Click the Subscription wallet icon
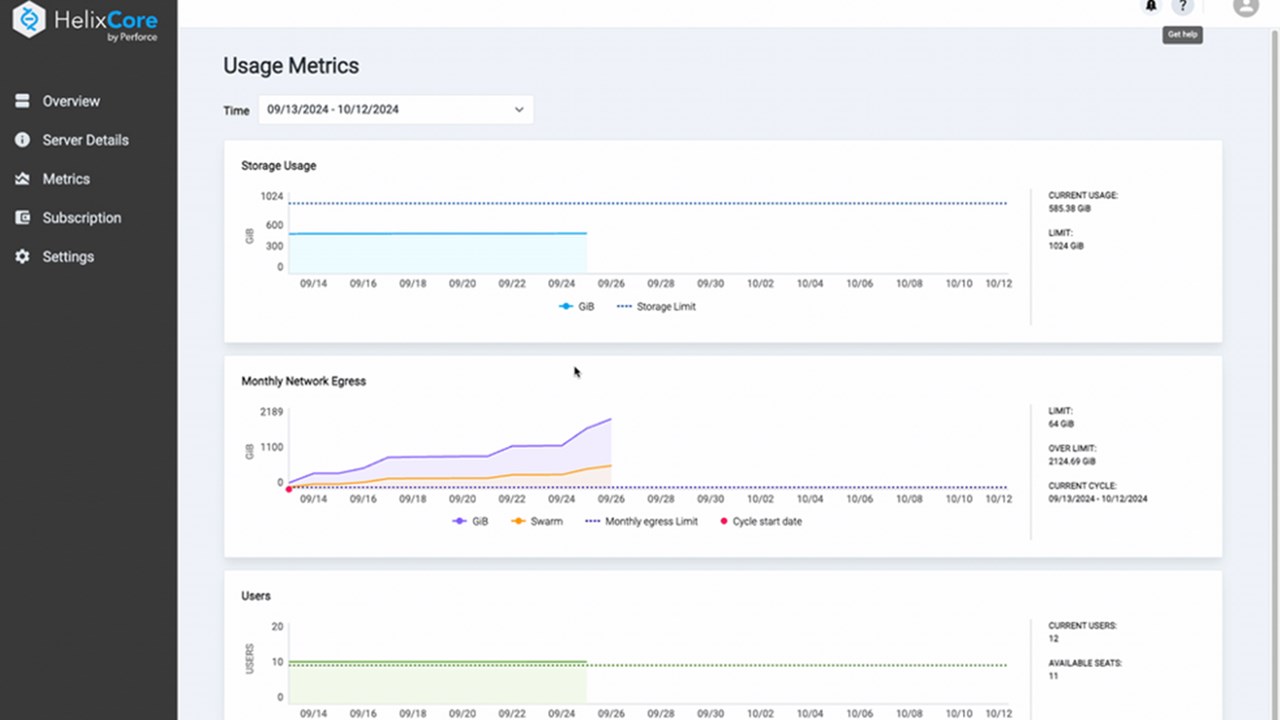Screen dimensions: 1280x720 coord(22,218)
